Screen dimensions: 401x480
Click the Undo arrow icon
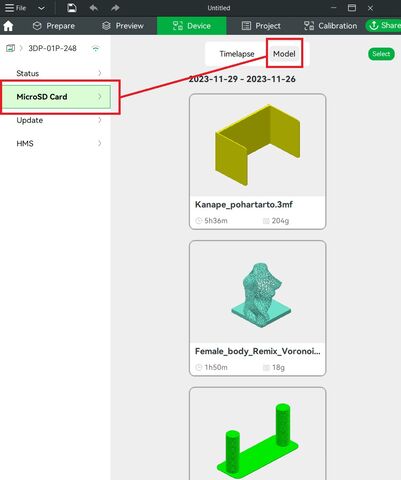(x=94, y=8)
